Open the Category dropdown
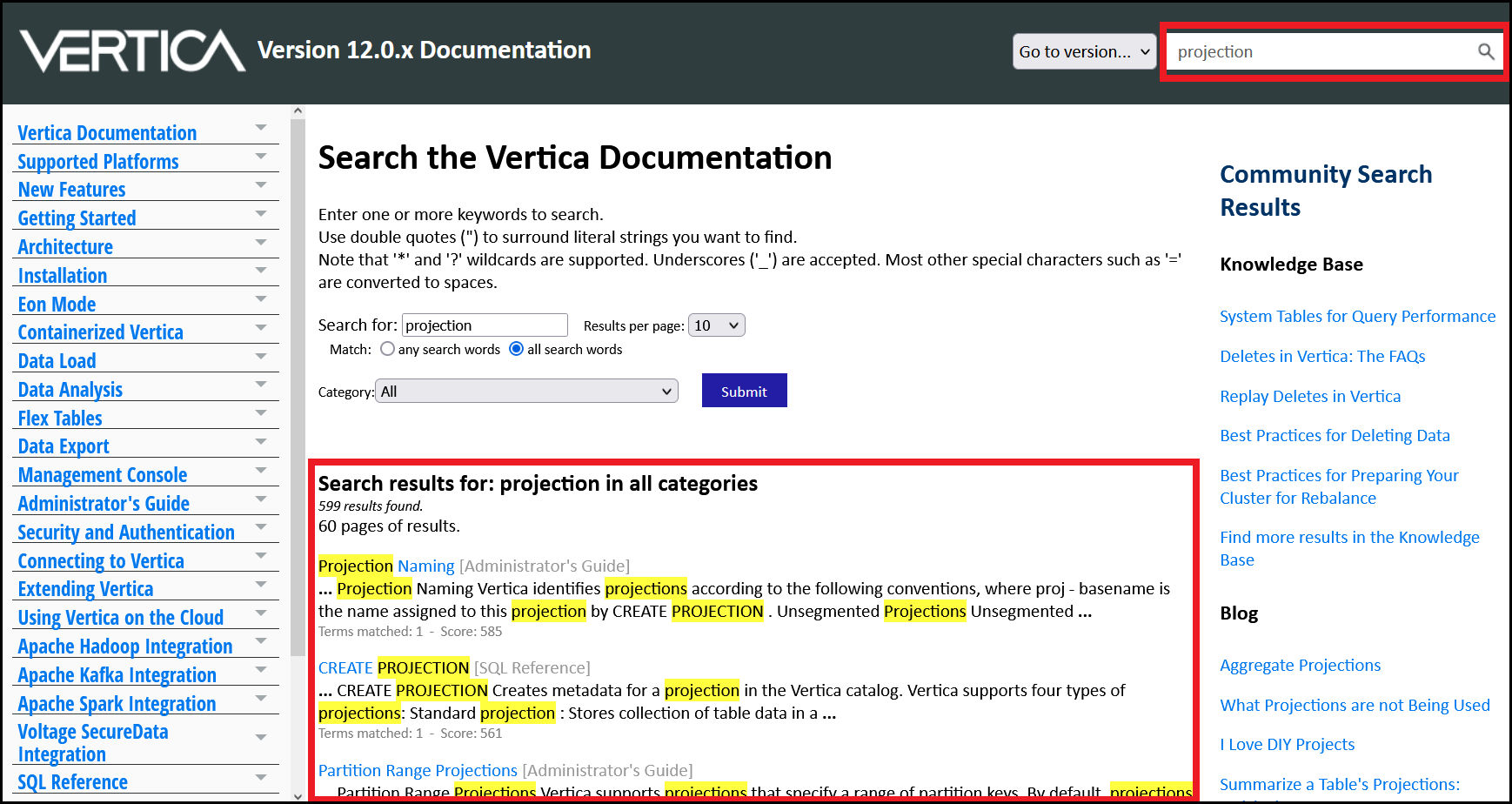This screenshot has height=804, width=1512. [526, 392]
